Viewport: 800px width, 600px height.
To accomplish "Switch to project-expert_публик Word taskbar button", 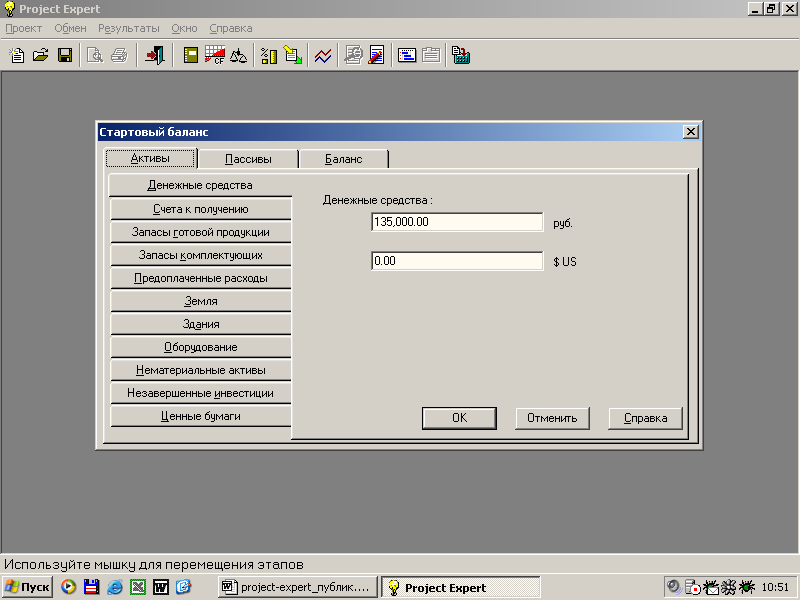I will (x=297, y=587).
